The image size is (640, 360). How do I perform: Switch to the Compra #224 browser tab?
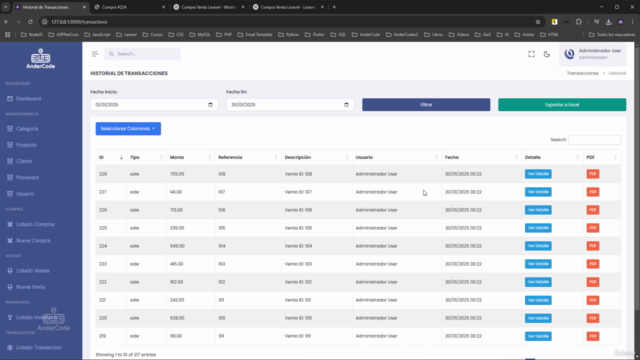tap(129, 7)
